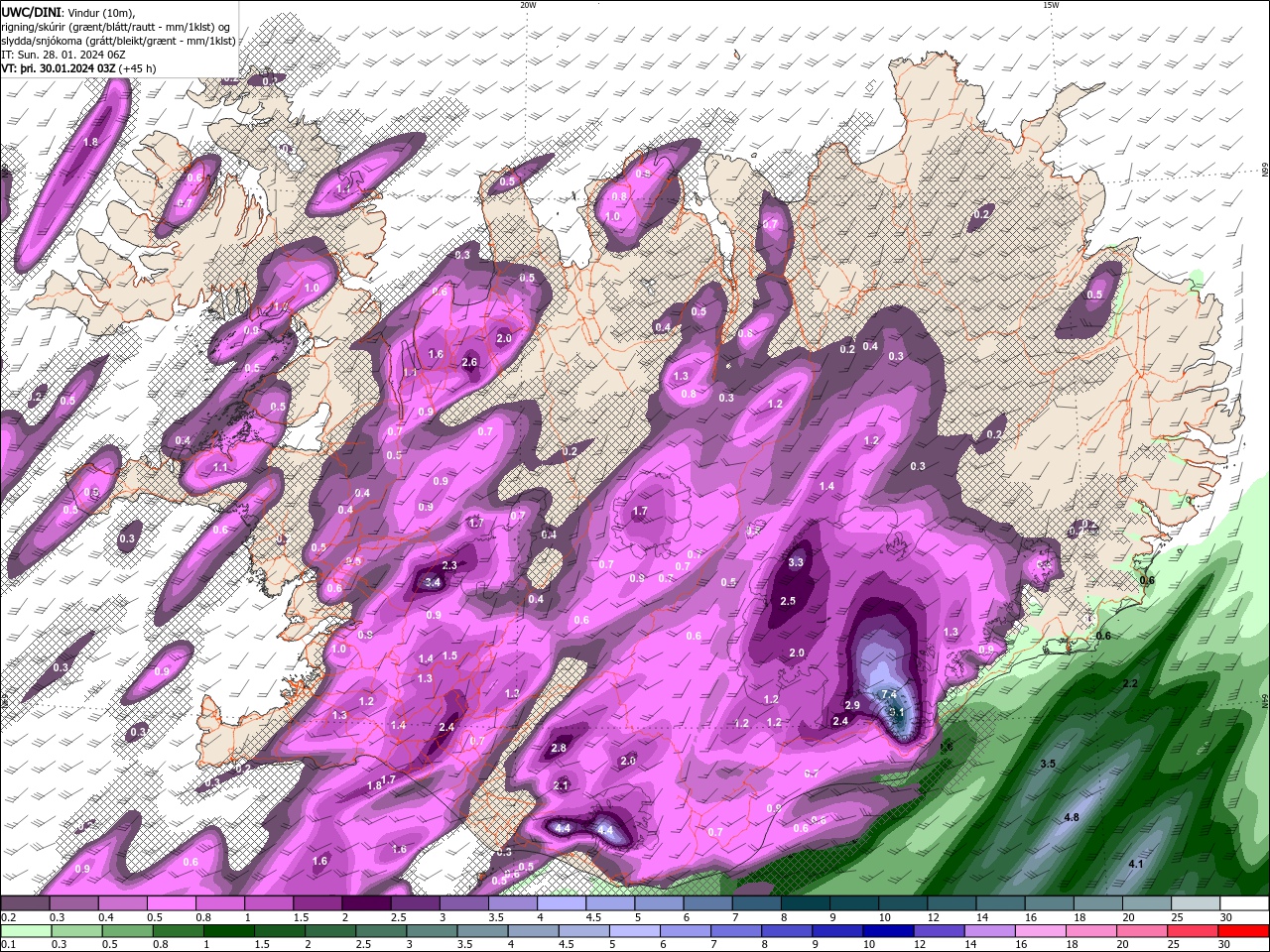The width and height of the screenshot is (1270, 952).
Task: Select dark purple snow swatch 2 to 2.5
Action: [x=365, y=903]
